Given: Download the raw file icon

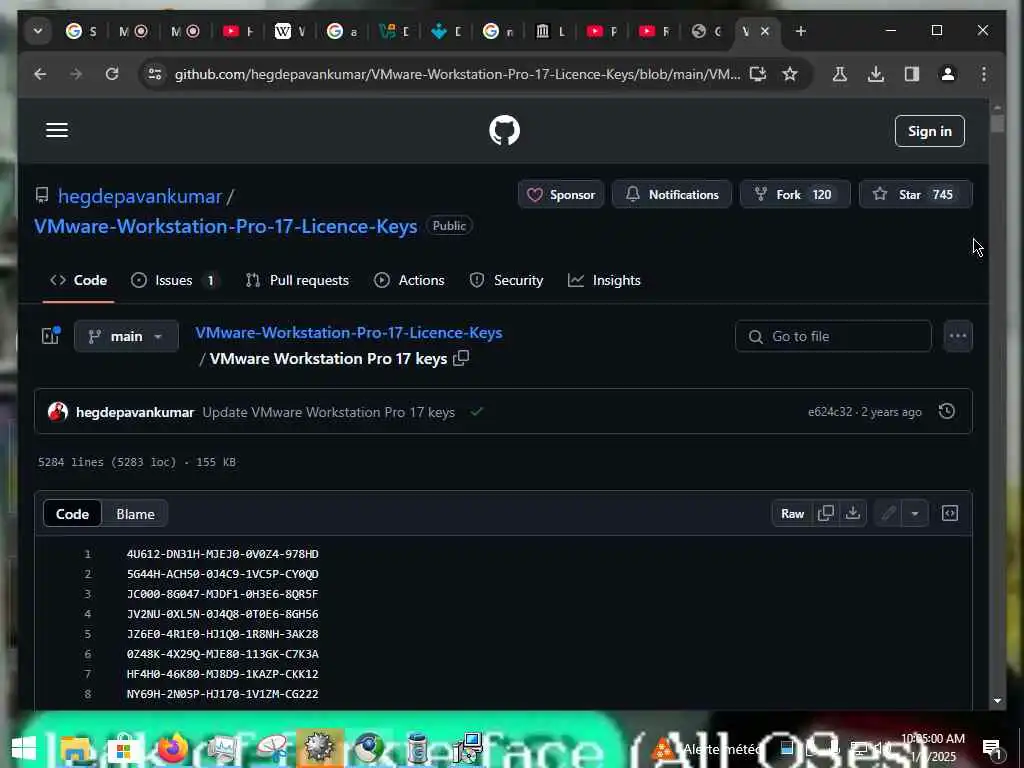Looking at the screenshot, I should [x=853, y=513].
